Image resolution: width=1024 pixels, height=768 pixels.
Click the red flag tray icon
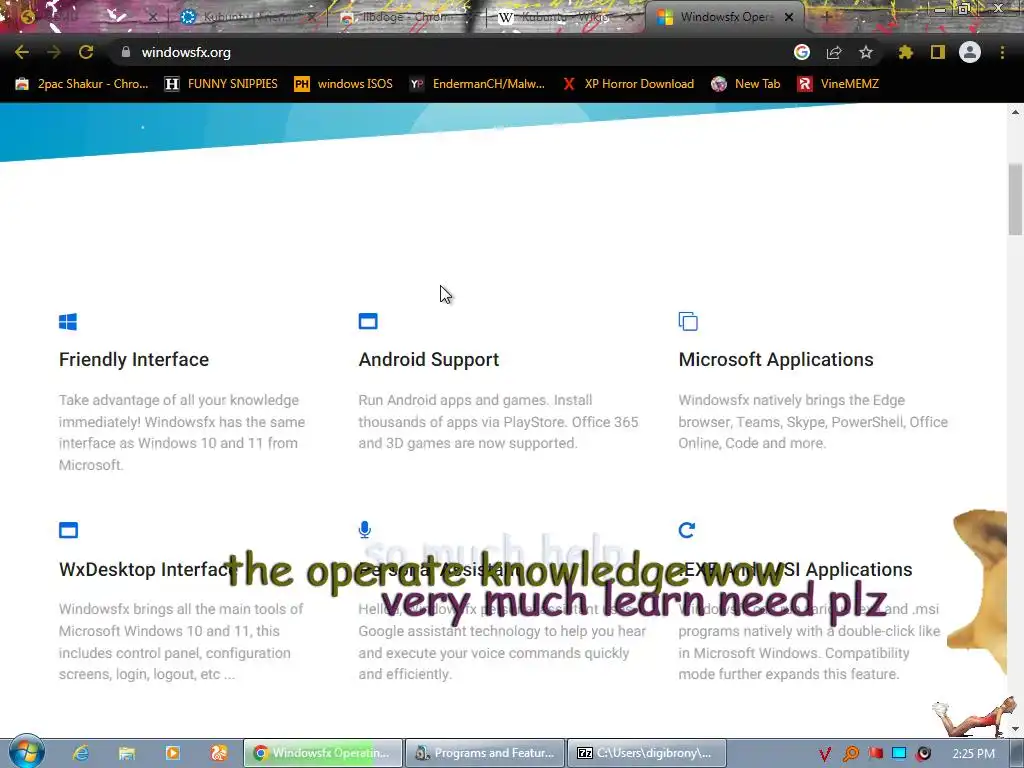(875, 754)
